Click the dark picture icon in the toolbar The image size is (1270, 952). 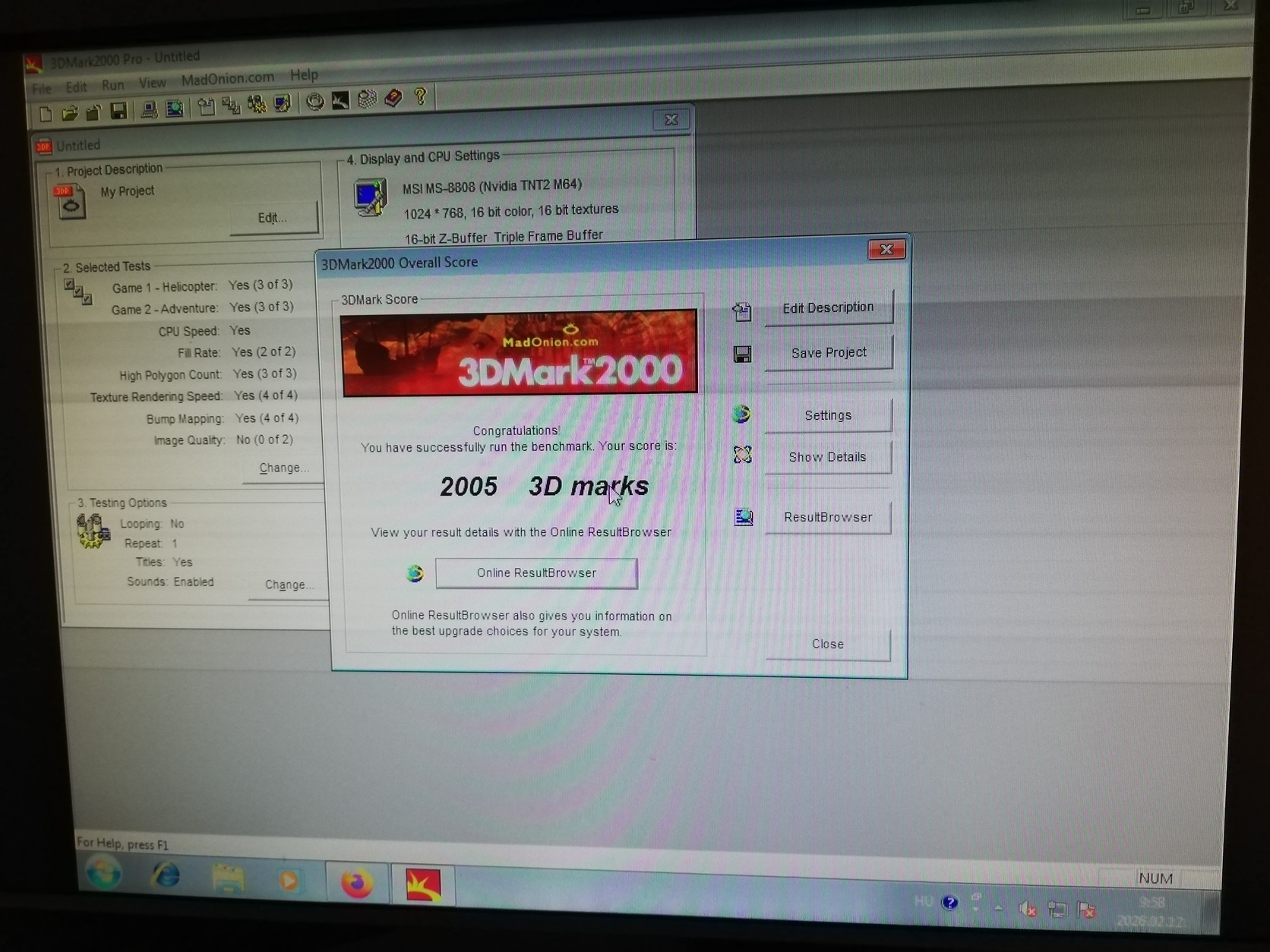[x=340, y=100]
